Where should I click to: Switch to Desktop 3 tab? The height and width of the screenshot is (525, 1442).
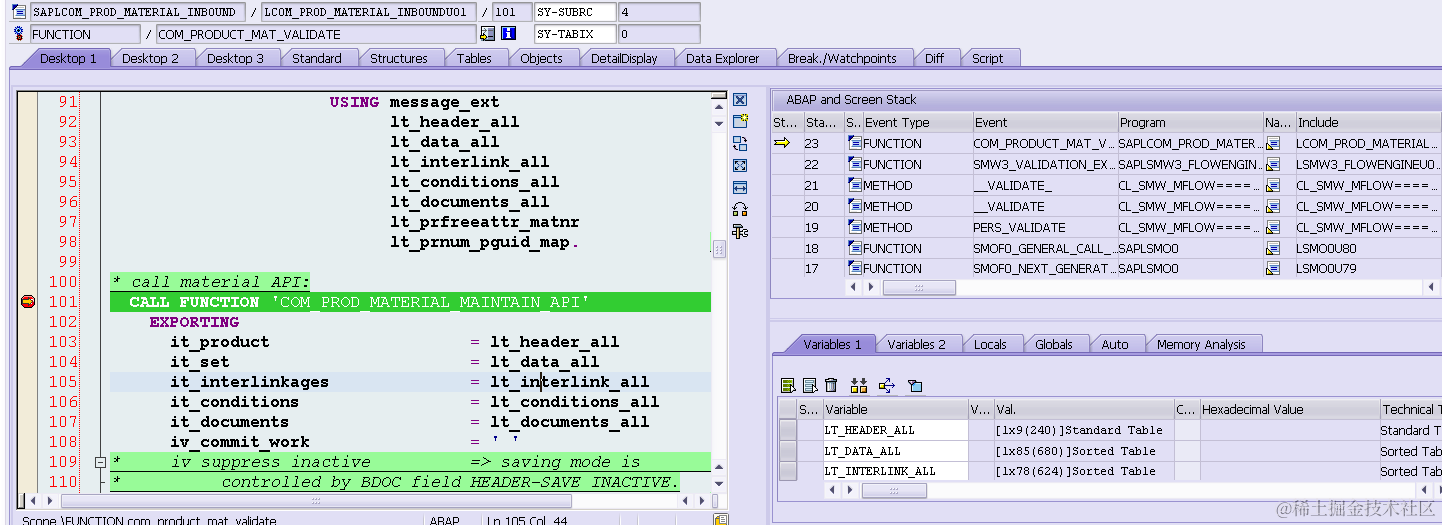(x=235, y=58)
